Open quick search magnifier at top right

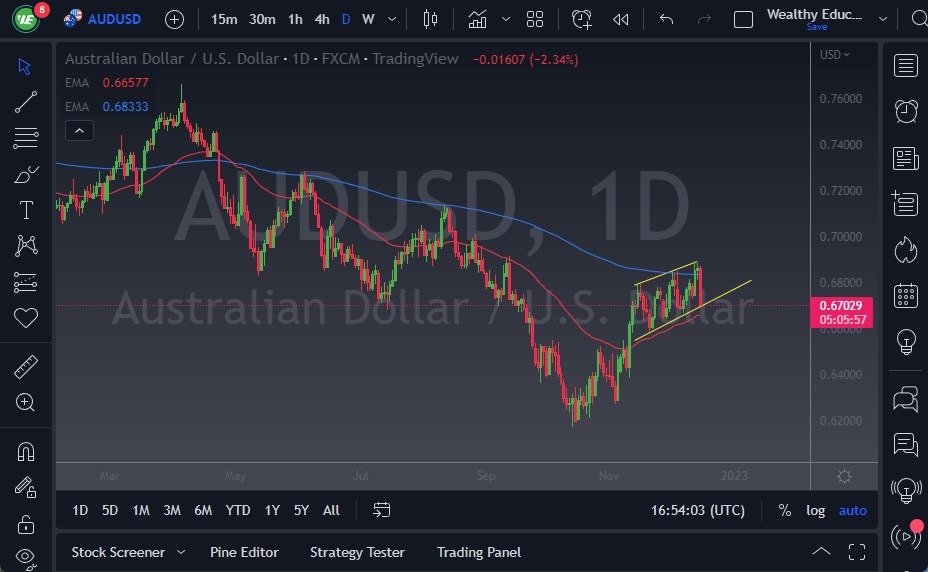pyautogui.click(x=919, y=19)
